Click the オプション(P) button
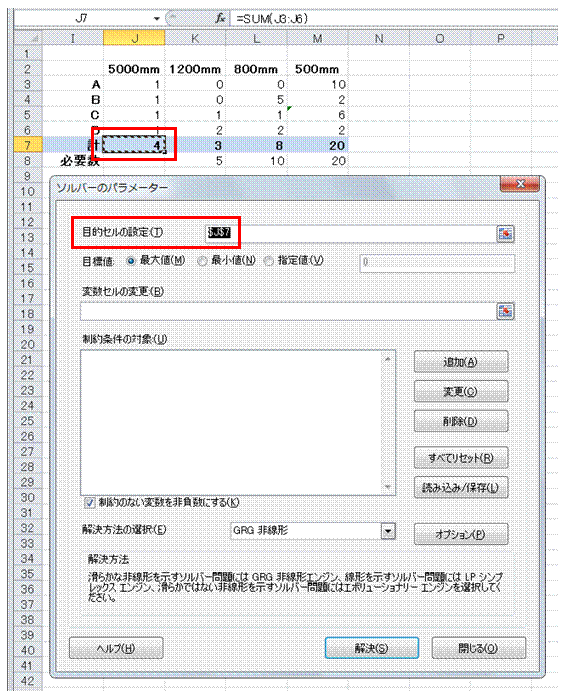 tap(461, 534)
